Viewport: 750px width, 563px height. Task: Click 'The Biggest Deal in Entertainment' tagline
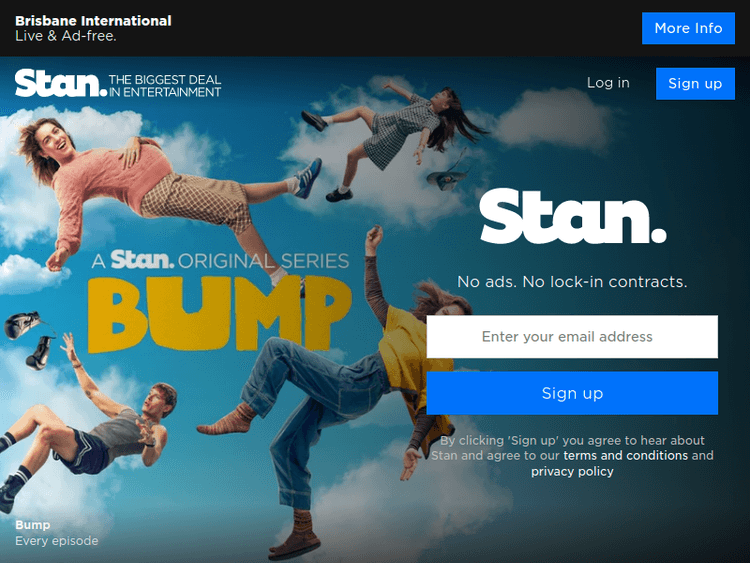pyautogui.click(x=165, y=86)
